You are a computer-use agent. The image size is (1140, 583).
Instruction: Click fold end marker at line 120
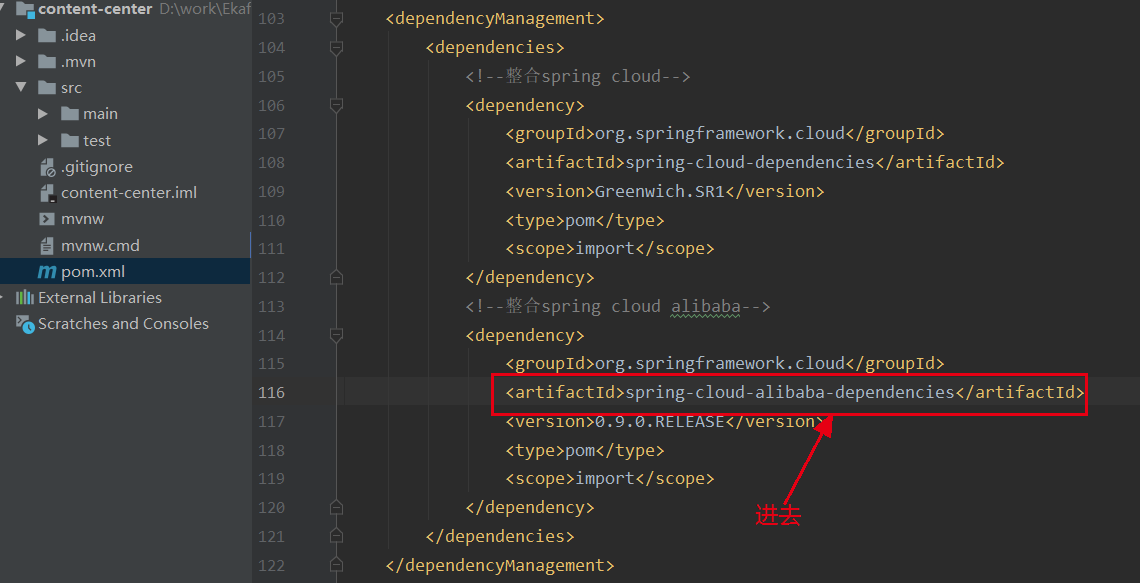pos(335,507)
